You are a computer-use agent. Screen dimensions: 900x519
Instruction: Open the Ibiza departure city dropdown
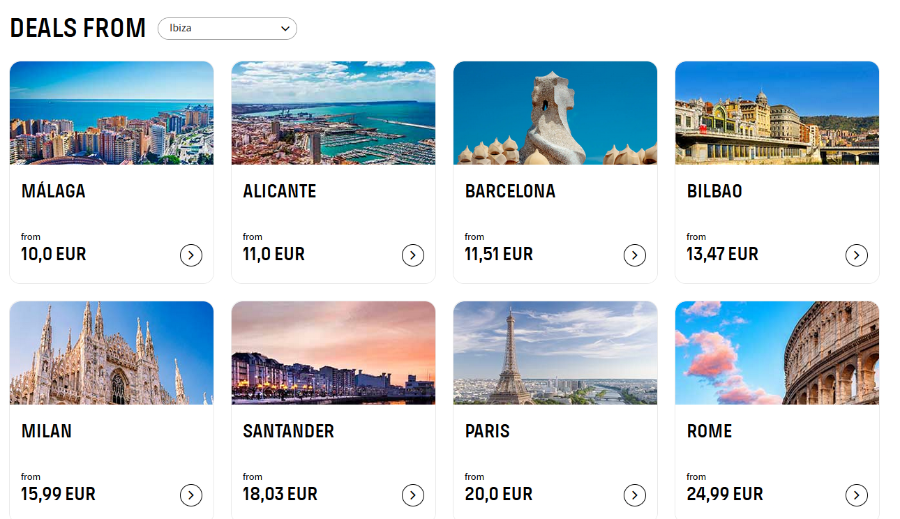coord(227,28)
